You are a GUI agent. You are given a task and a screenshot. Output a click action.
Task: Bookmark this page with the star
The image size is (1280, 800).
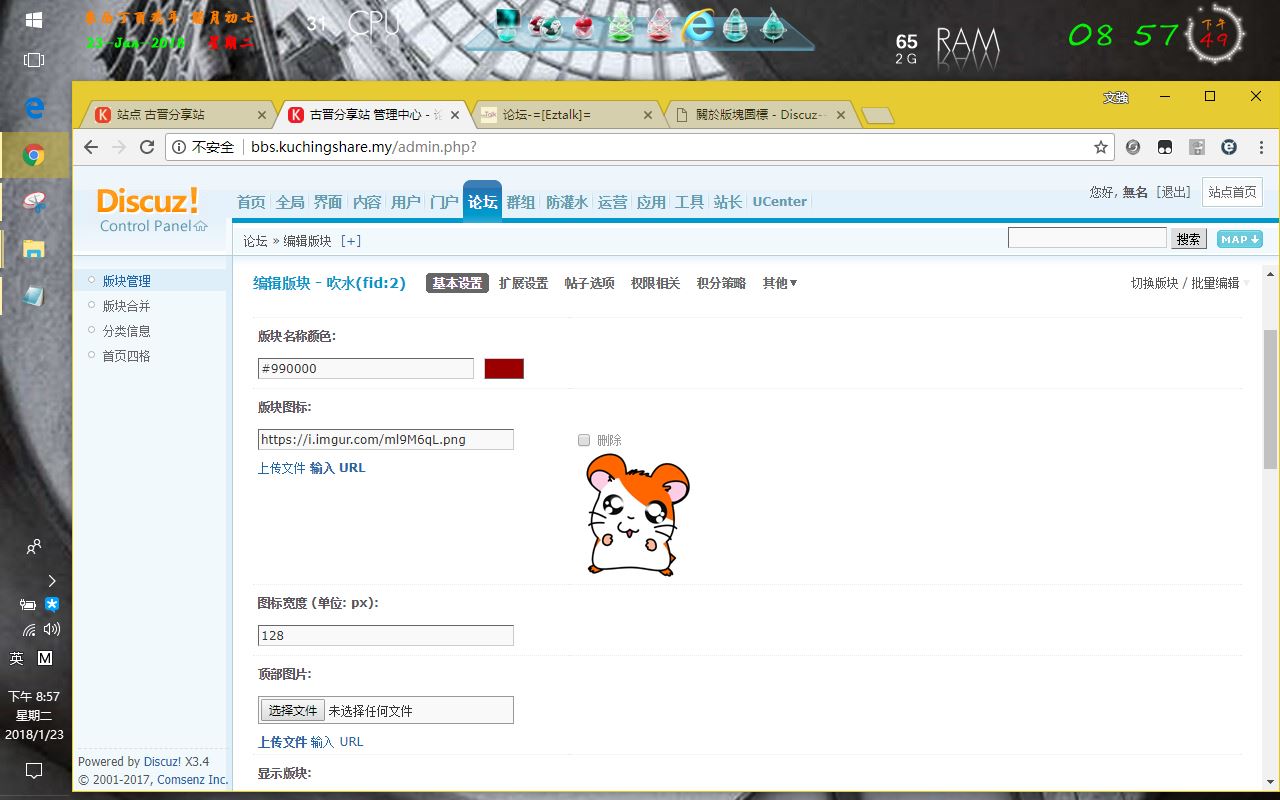(x=1101, y=147)
